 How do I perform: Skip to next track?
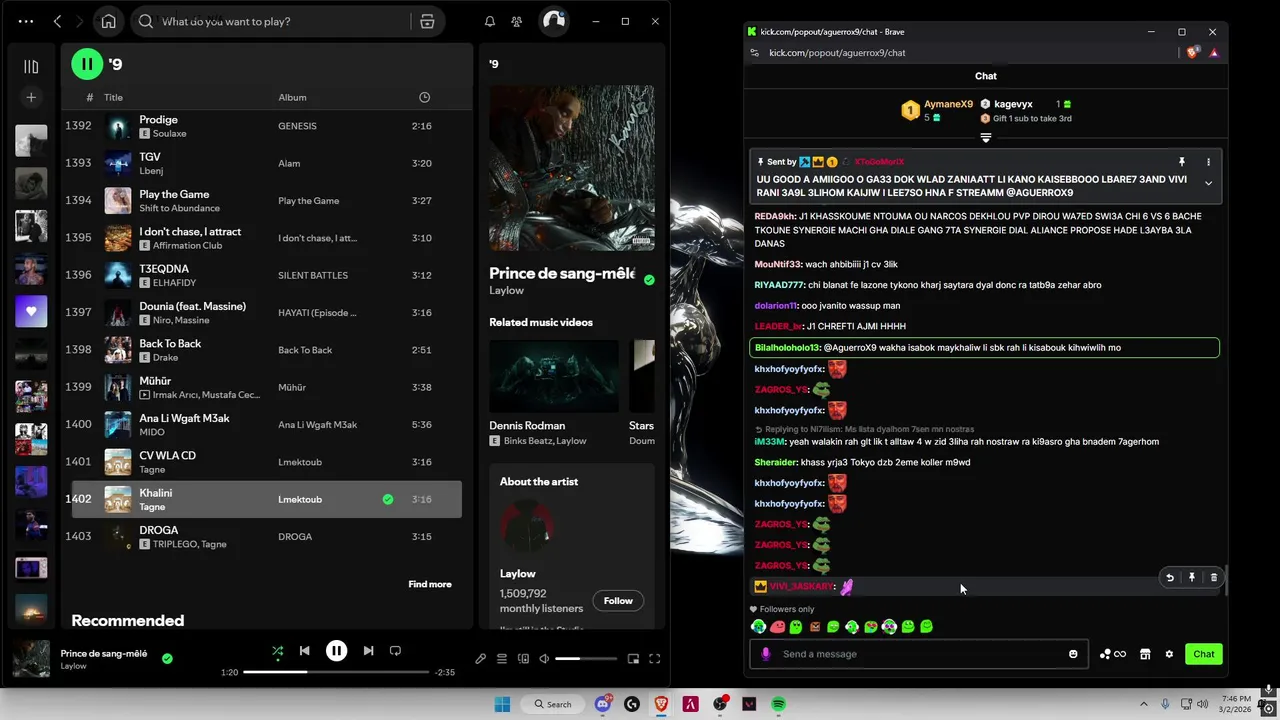pos(368,651)
